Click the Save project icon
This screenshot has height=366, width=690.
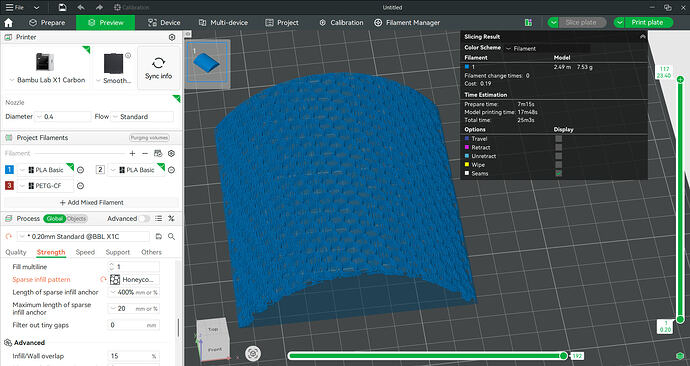click(x=62, y=7)
